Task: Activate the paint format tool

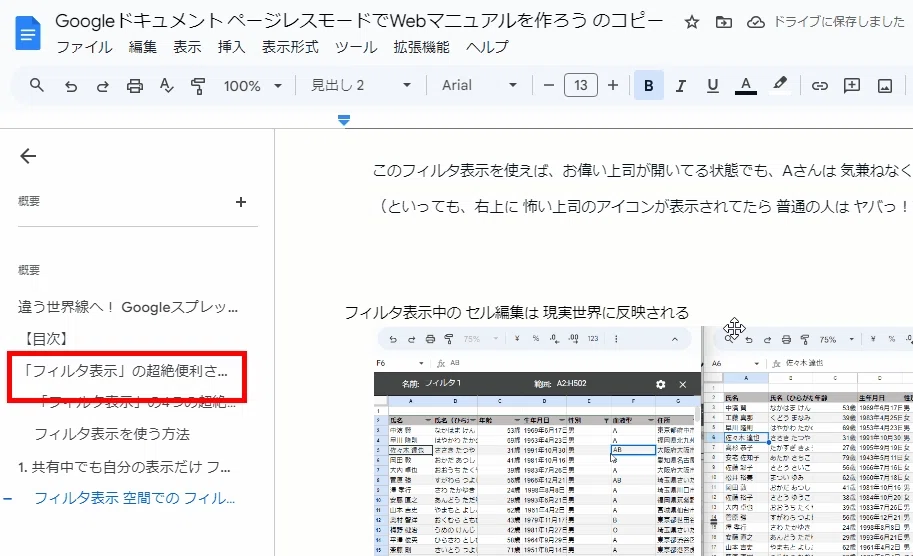Action: point(198,86)
